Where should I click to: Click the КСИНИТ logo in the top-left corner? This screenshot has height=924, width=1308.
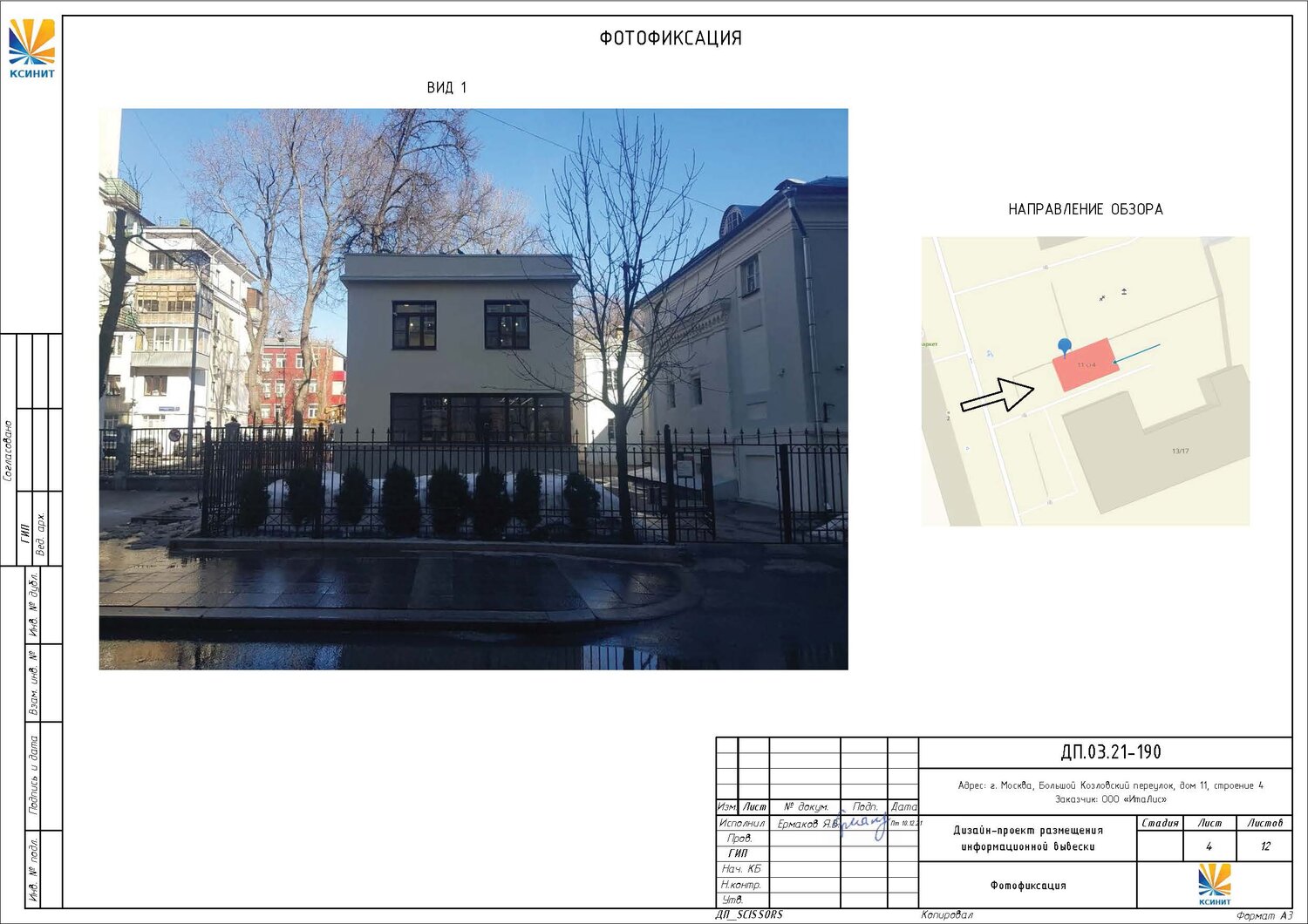coord(31,49)
